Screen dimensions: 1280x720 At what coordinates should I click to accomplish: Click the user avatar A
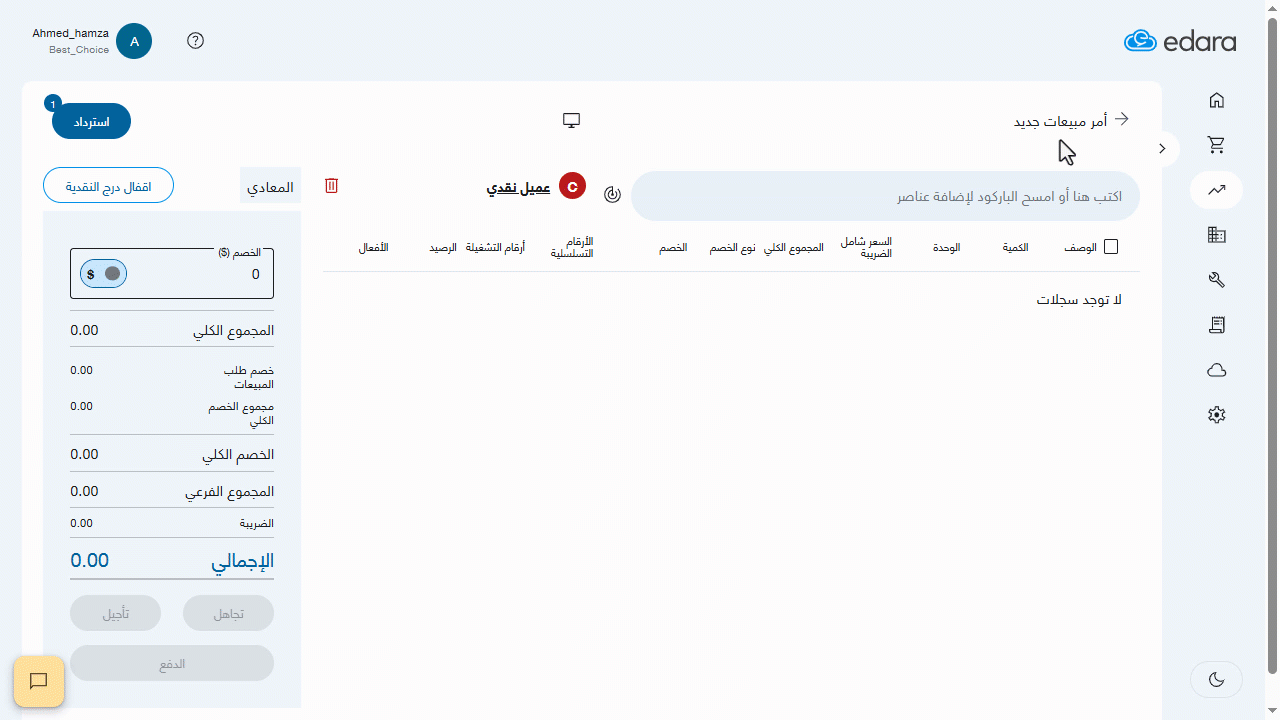tap(134, 41)
